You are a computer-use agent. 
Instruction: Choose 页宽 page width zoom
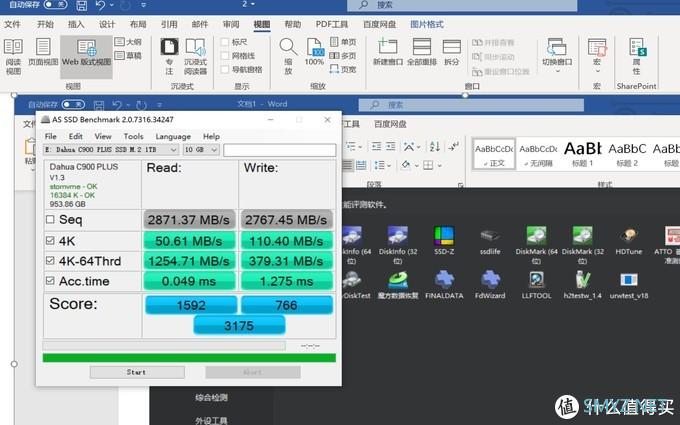(x=343, y=69)
